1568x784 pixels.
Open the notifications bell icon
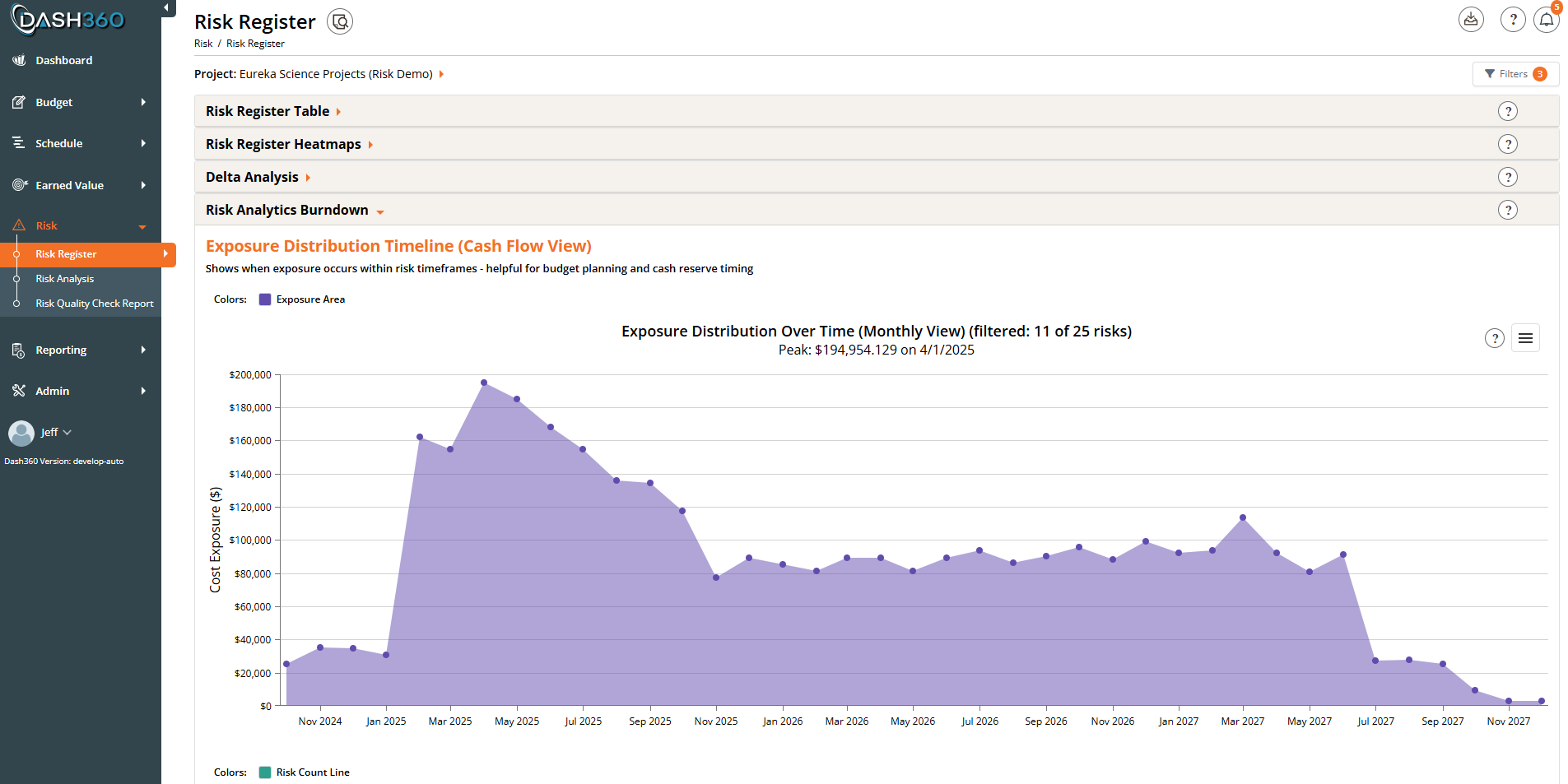[1547, 19]
